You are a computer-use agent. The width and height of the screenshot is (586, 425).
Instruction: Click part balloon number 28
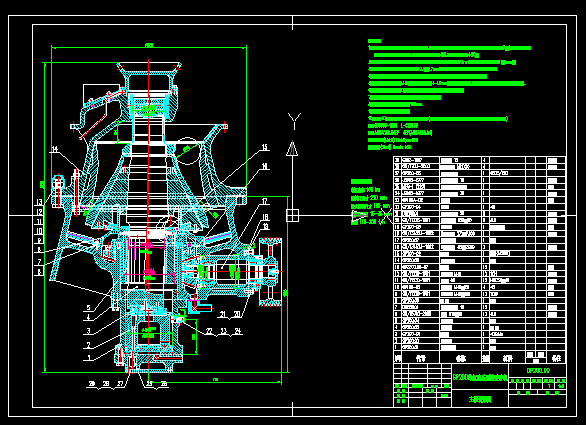click(x=106, y=384)
